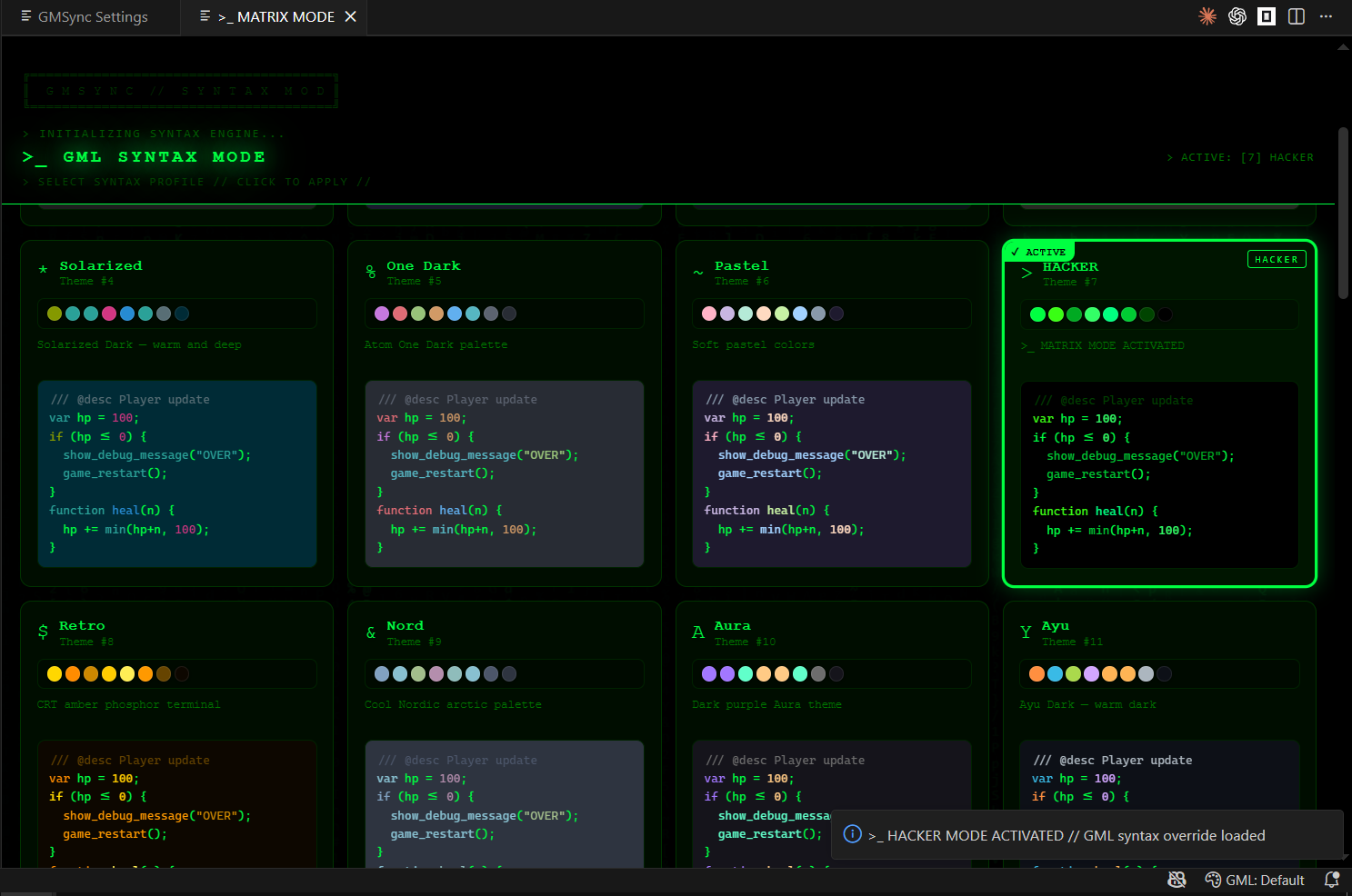
Task: Click the ACTIVE: [7] HACKER indicator
Action: click(x=1240, y=157)
